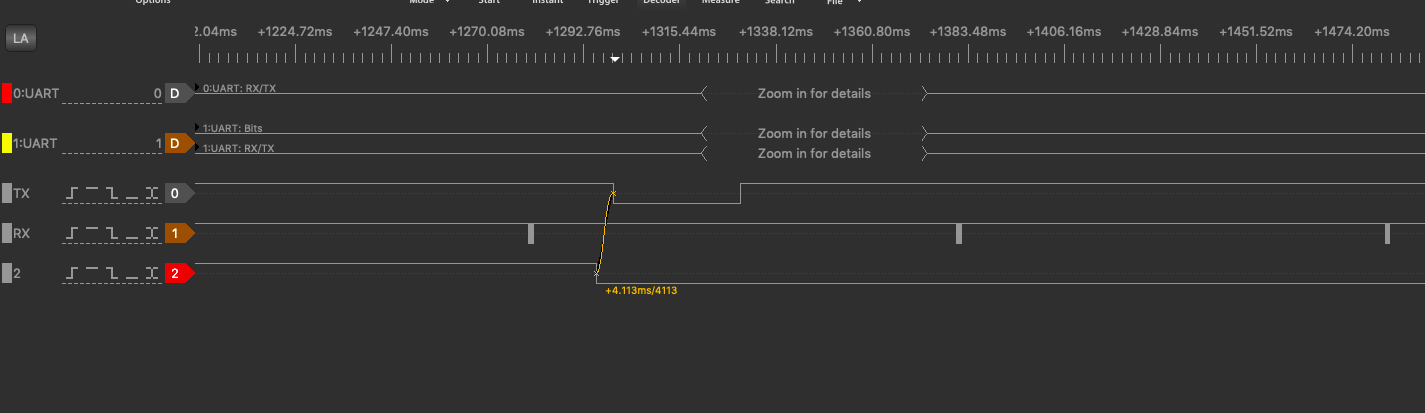
Task: Click the gray 0 index badge for TX
Action: pos(178,193)
